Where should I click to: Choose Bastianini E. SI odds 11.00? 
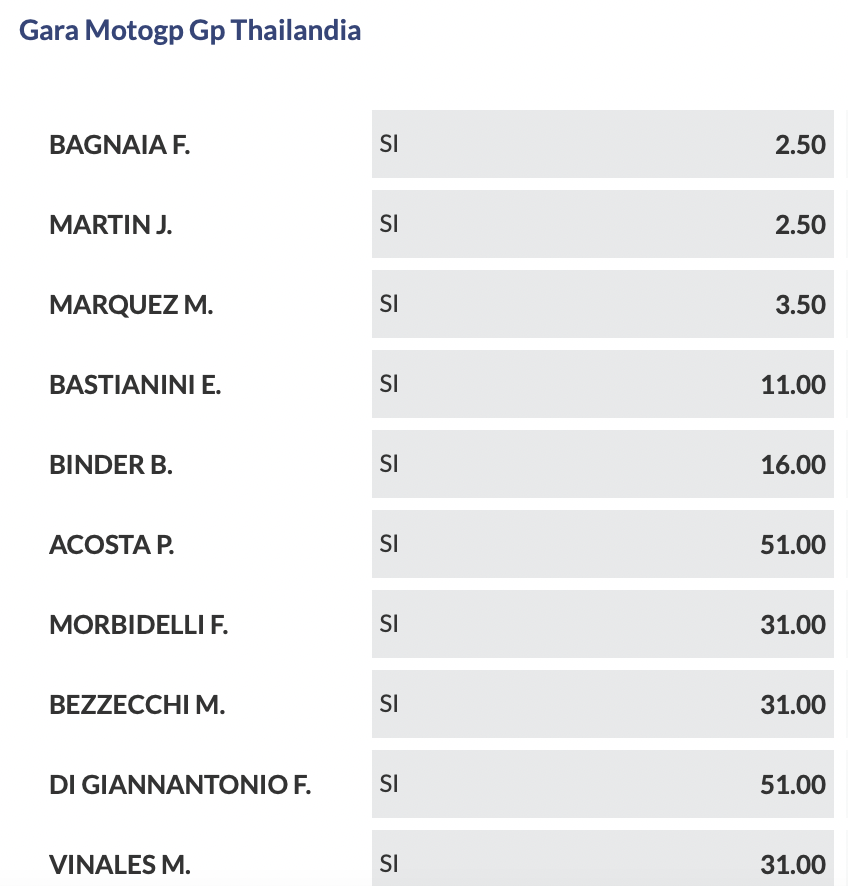pyautogui.click(x=602, y=384)
